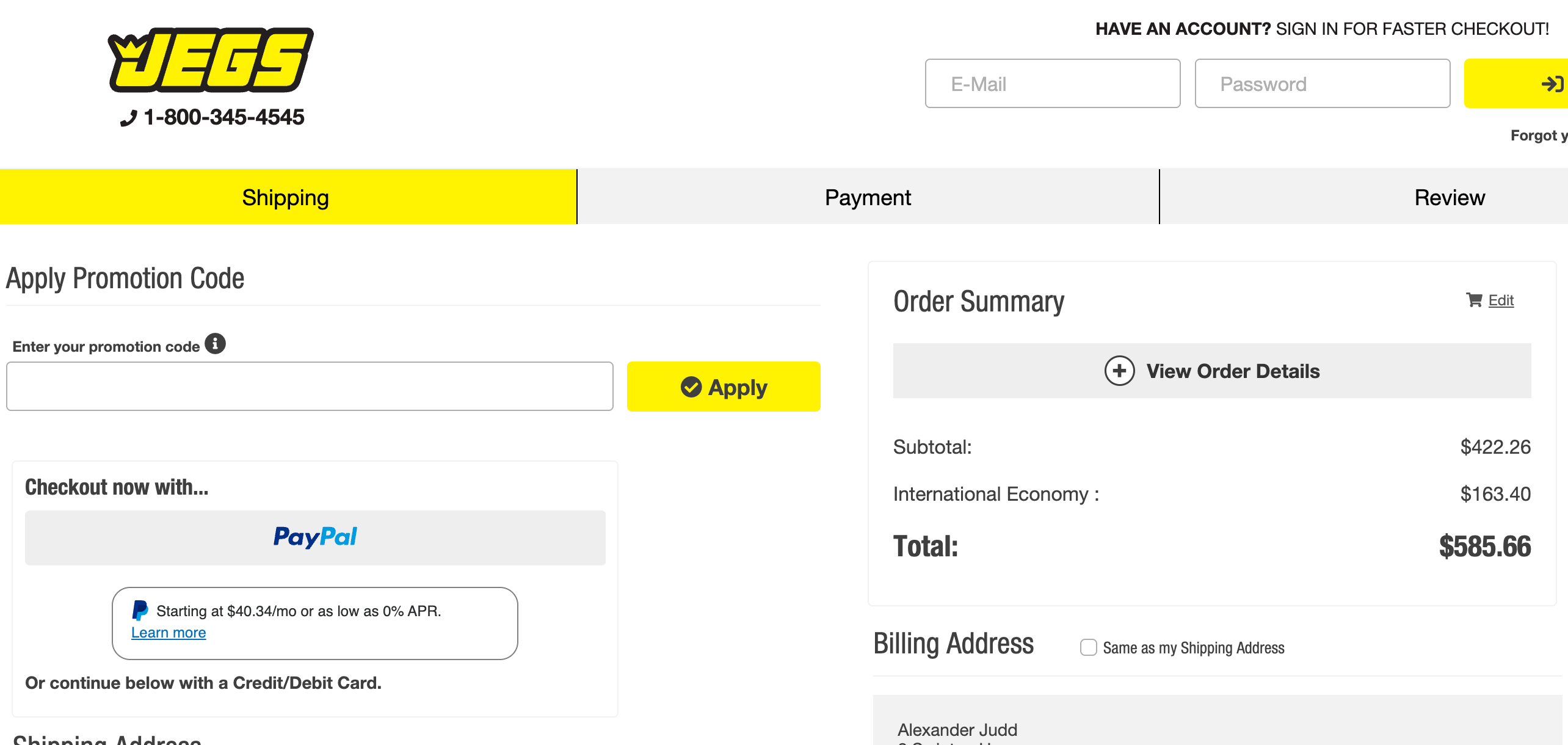Focus the Password input field
The height and width of the screenshot is (745, 1568).
coord(1322,84)
